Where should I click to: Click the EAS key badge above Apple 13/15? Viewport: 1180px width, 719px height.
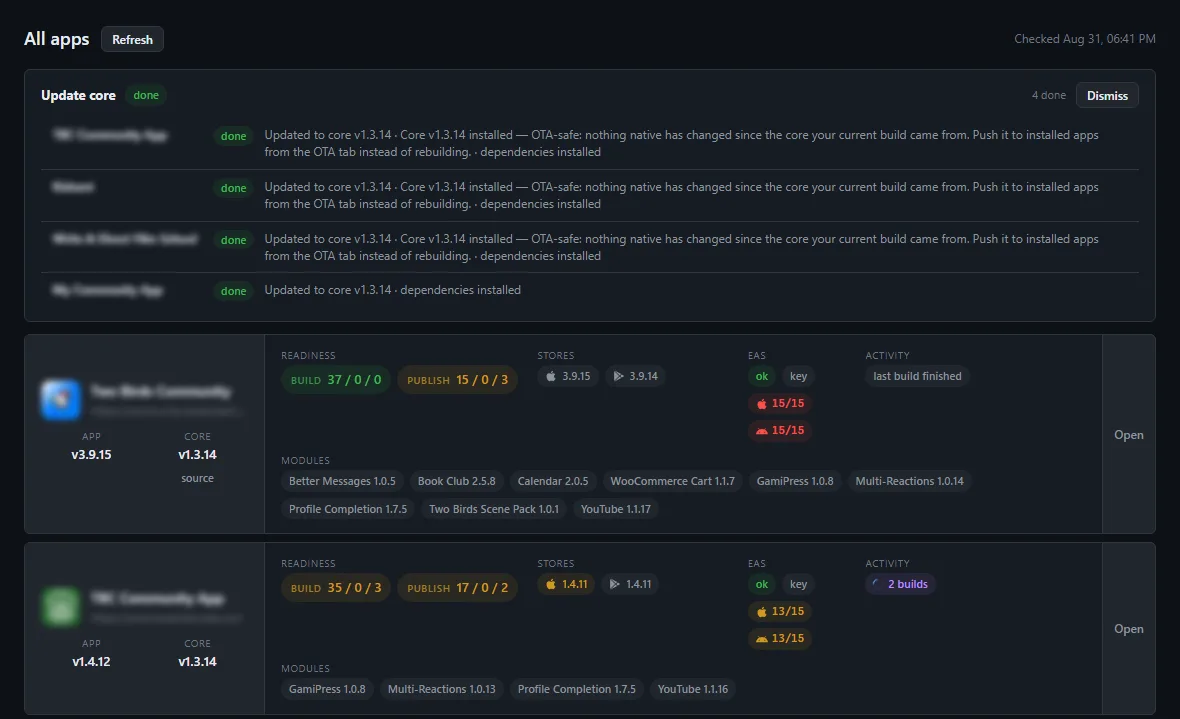tap(798, 584)
